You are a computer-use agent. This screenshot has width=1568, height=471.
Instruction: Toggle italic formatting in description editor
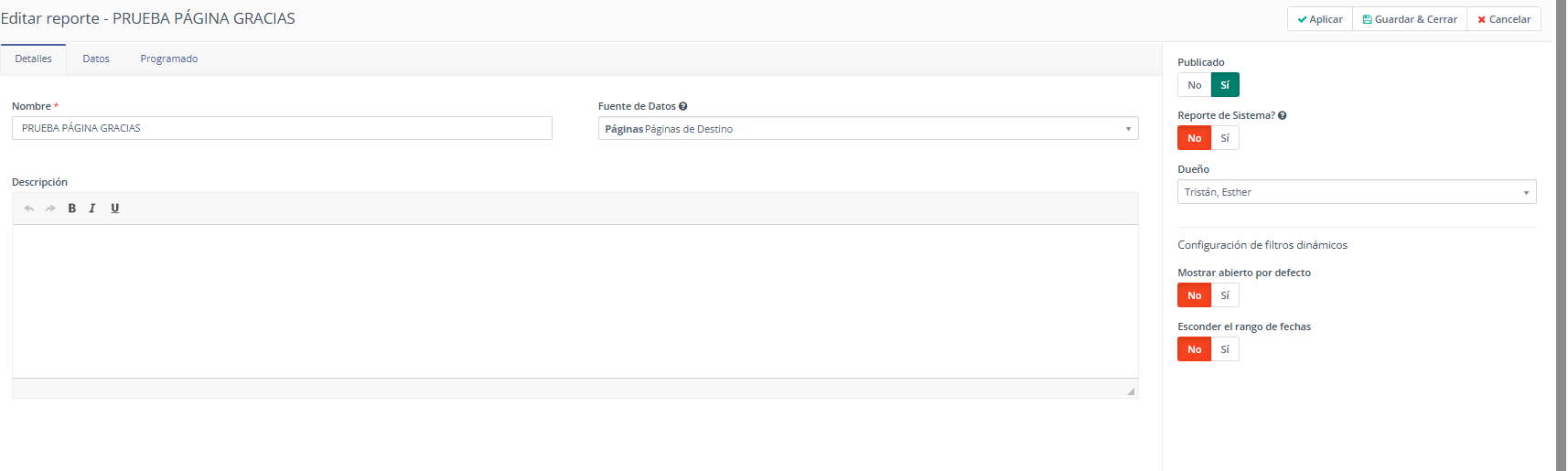[92, 209]
